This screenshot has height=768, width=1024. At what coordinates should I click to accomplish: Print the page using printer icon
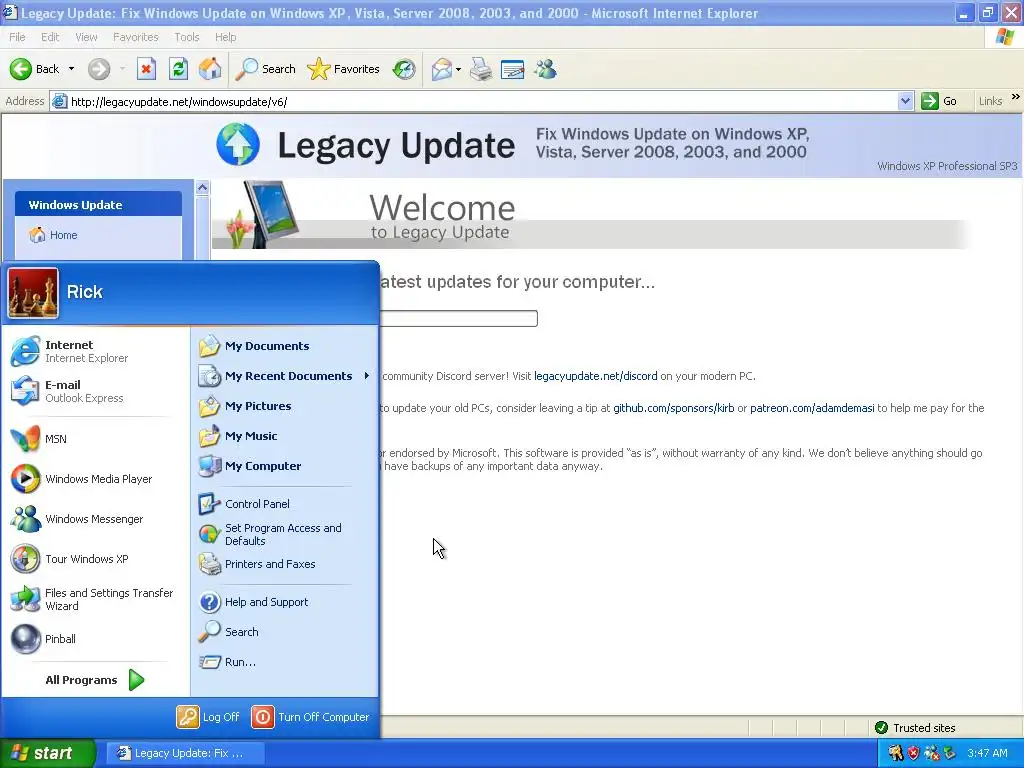481,69
